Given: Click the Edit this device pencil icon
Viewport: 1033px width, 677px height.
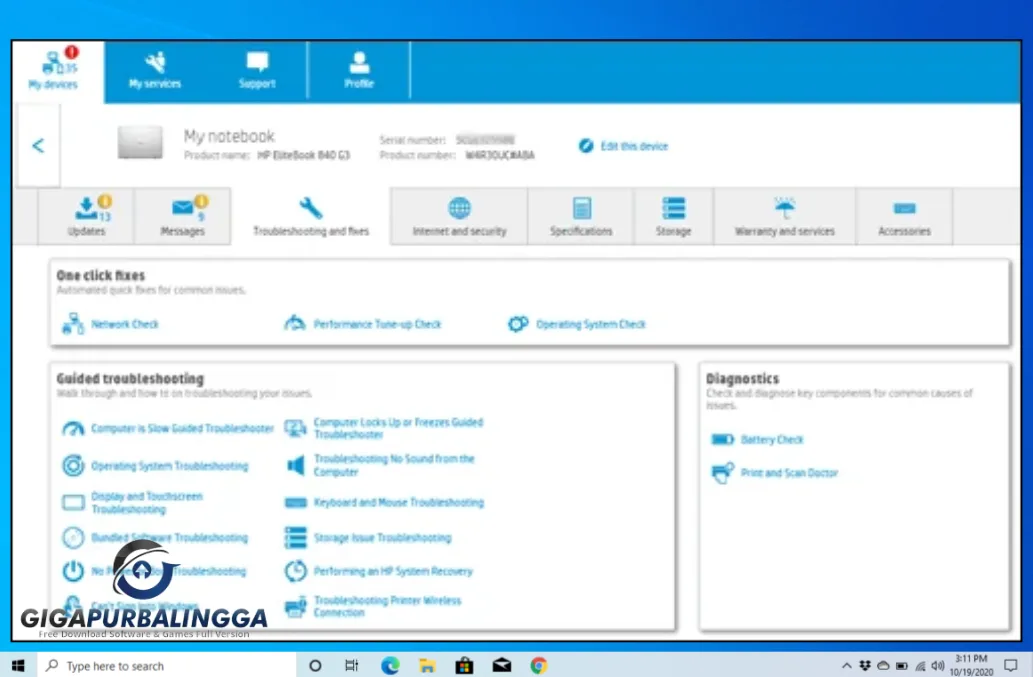Looking at the screenshot, I should [x=586, y=146].
